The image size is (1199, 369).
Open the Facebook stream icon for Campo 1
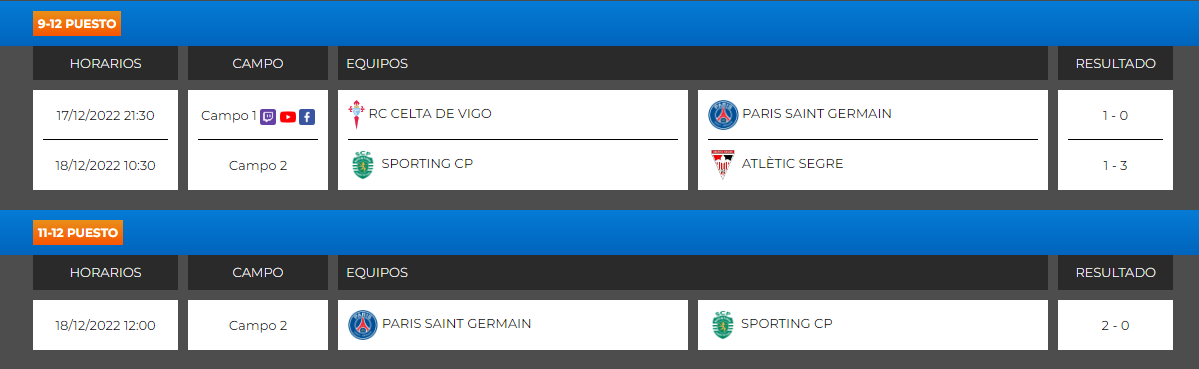307,117
